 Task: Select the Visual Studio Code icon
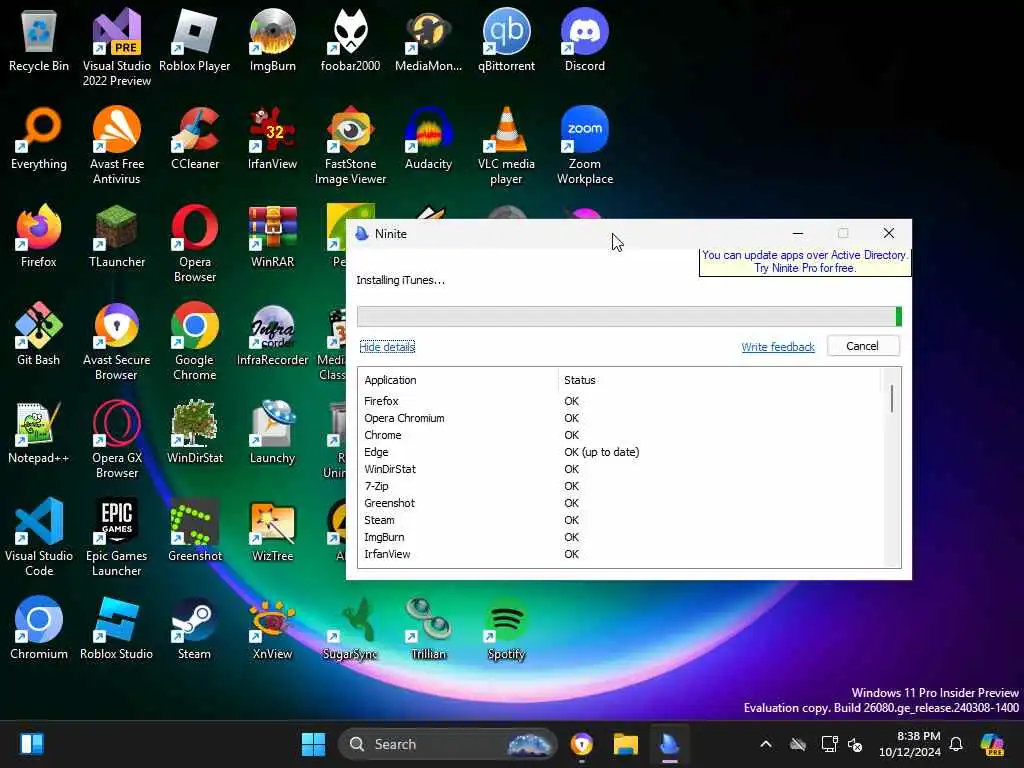click(39, 537)
